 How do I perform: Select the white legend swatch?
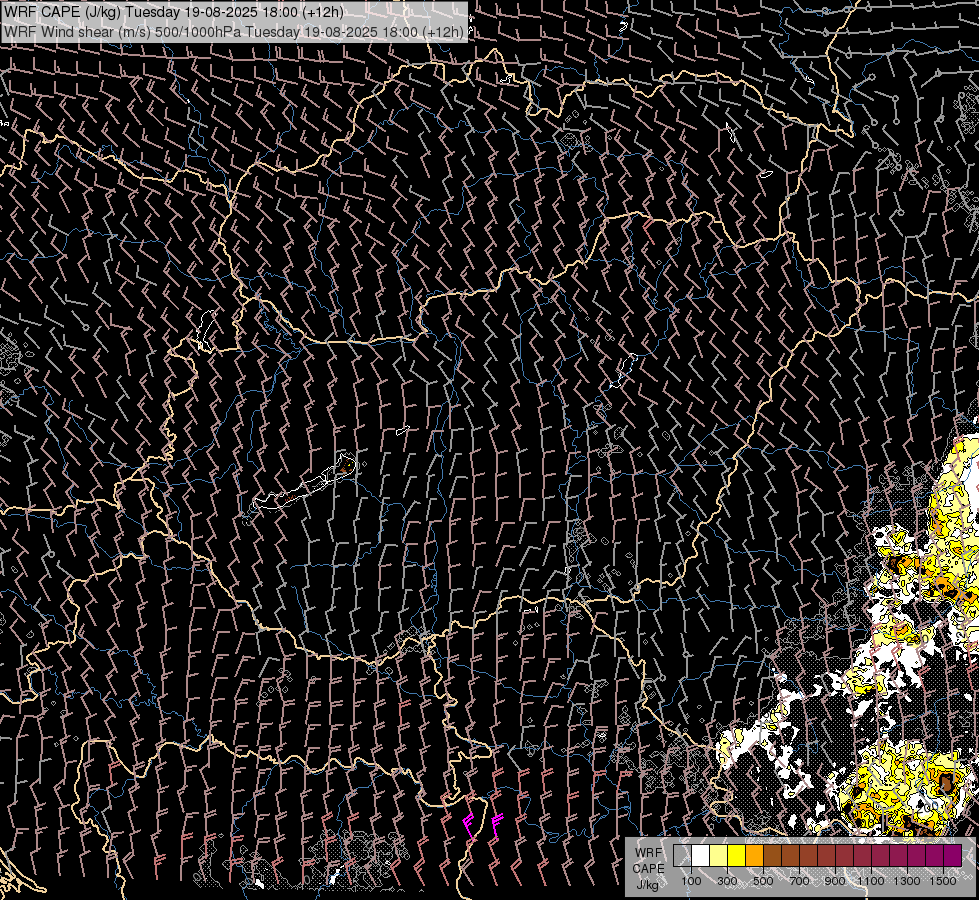pos(701,855)
